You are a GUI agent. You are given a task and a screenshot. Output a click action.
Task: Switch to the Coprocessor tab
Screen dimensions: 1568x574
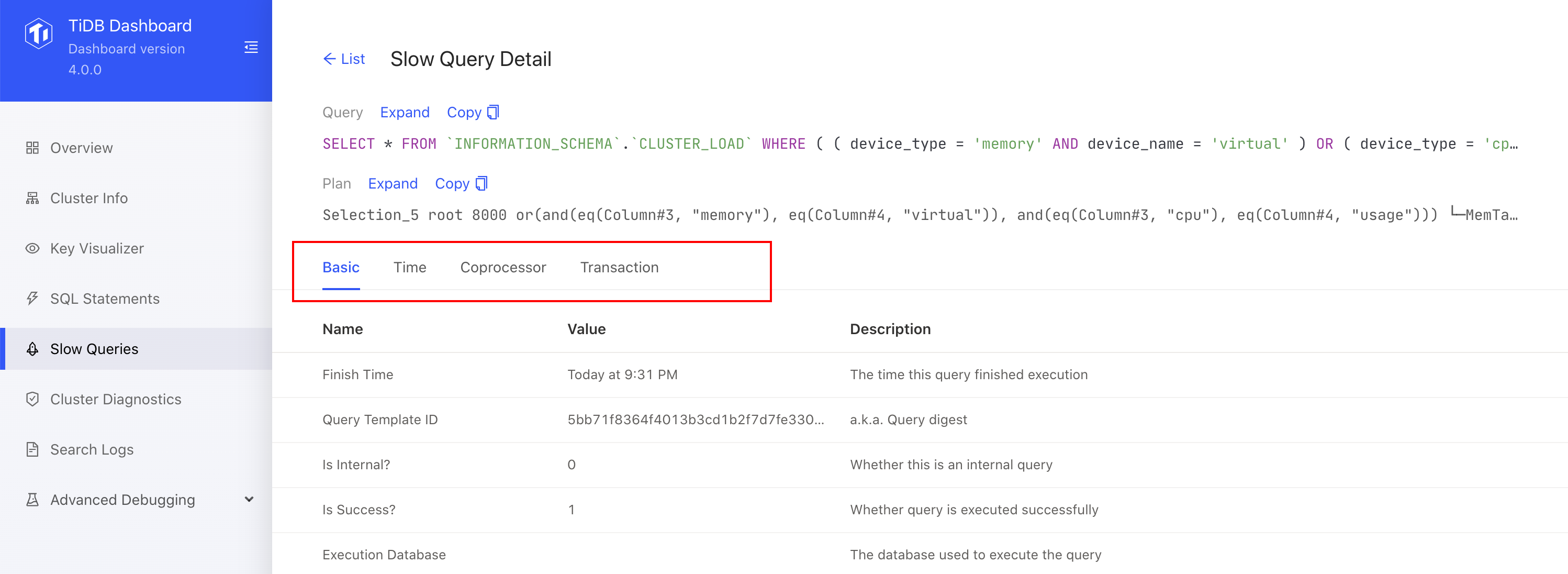(503, 267)
